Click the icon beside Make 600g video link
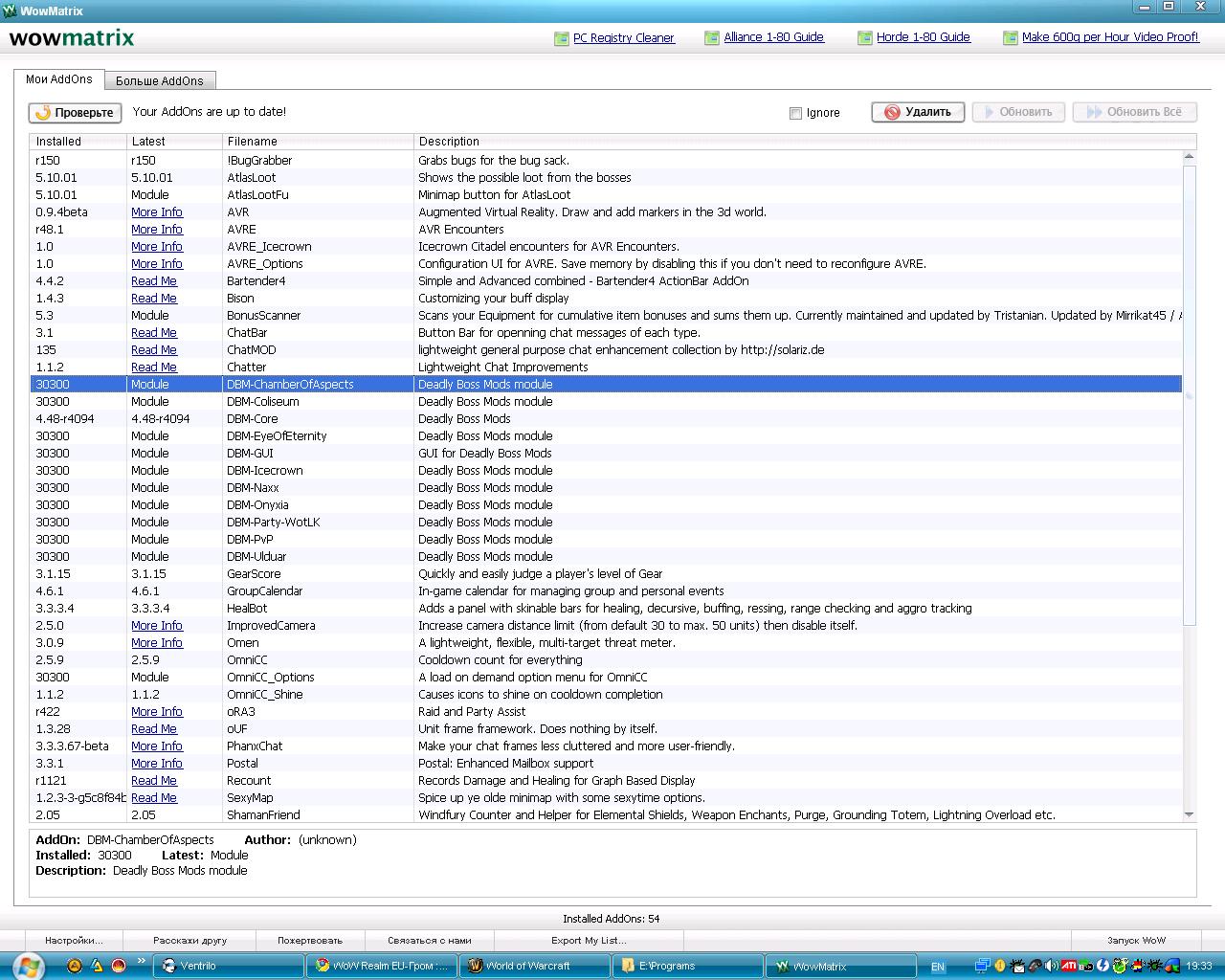Image resolution: width=1225 pixels, height=980 pixels. (x=1010, y=38)
